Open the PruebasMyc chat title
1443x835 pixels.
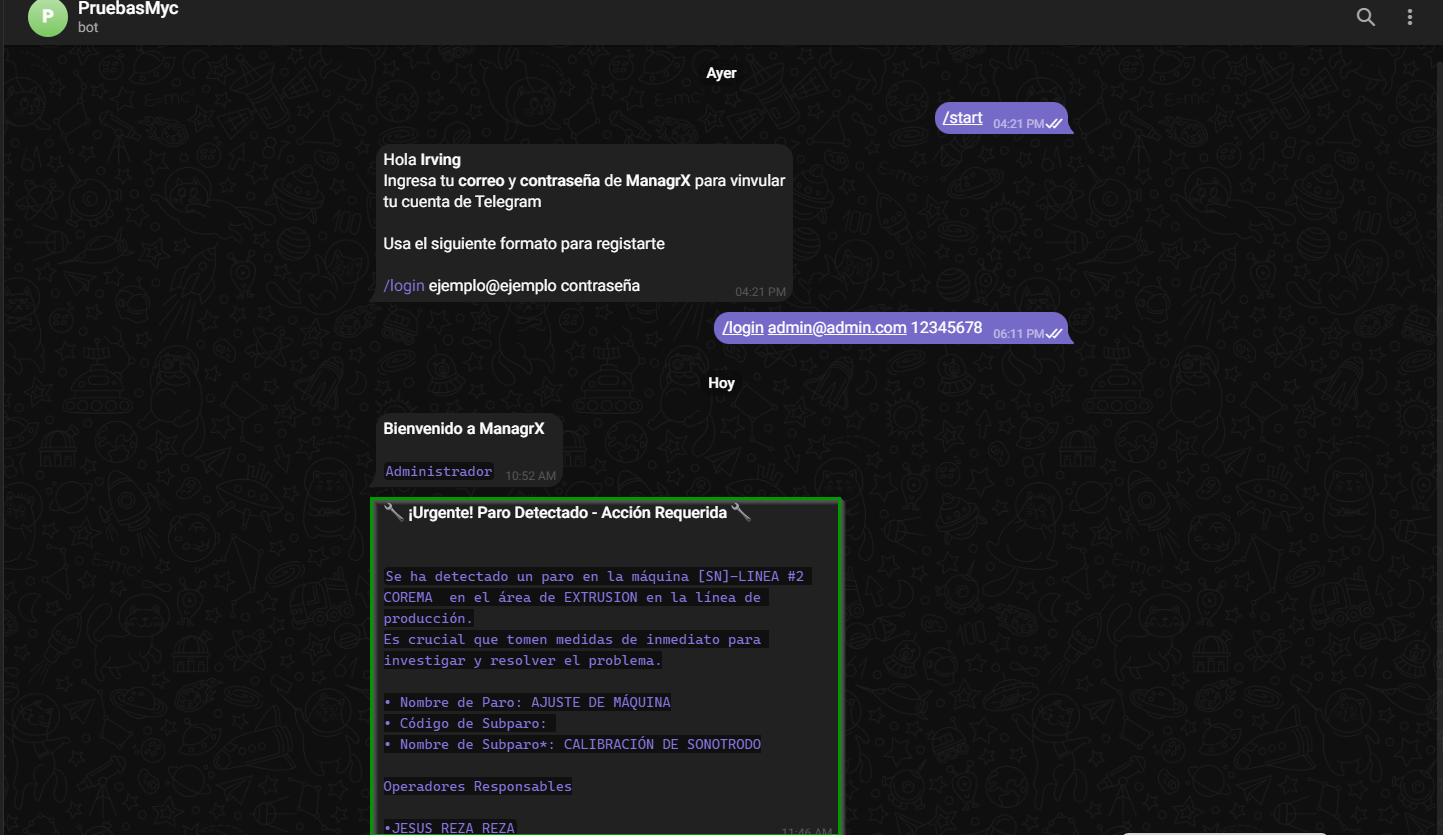pyautogui.click(x=128, y=9)
